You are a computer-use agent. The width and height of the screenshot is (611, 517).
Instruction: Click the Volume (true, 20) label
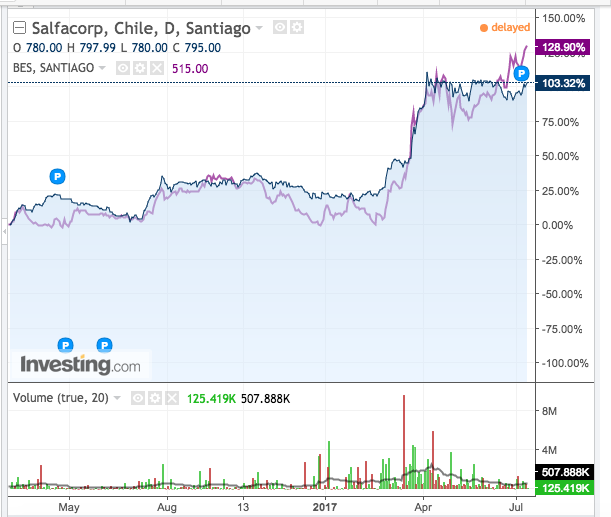(x=61, y=398)
